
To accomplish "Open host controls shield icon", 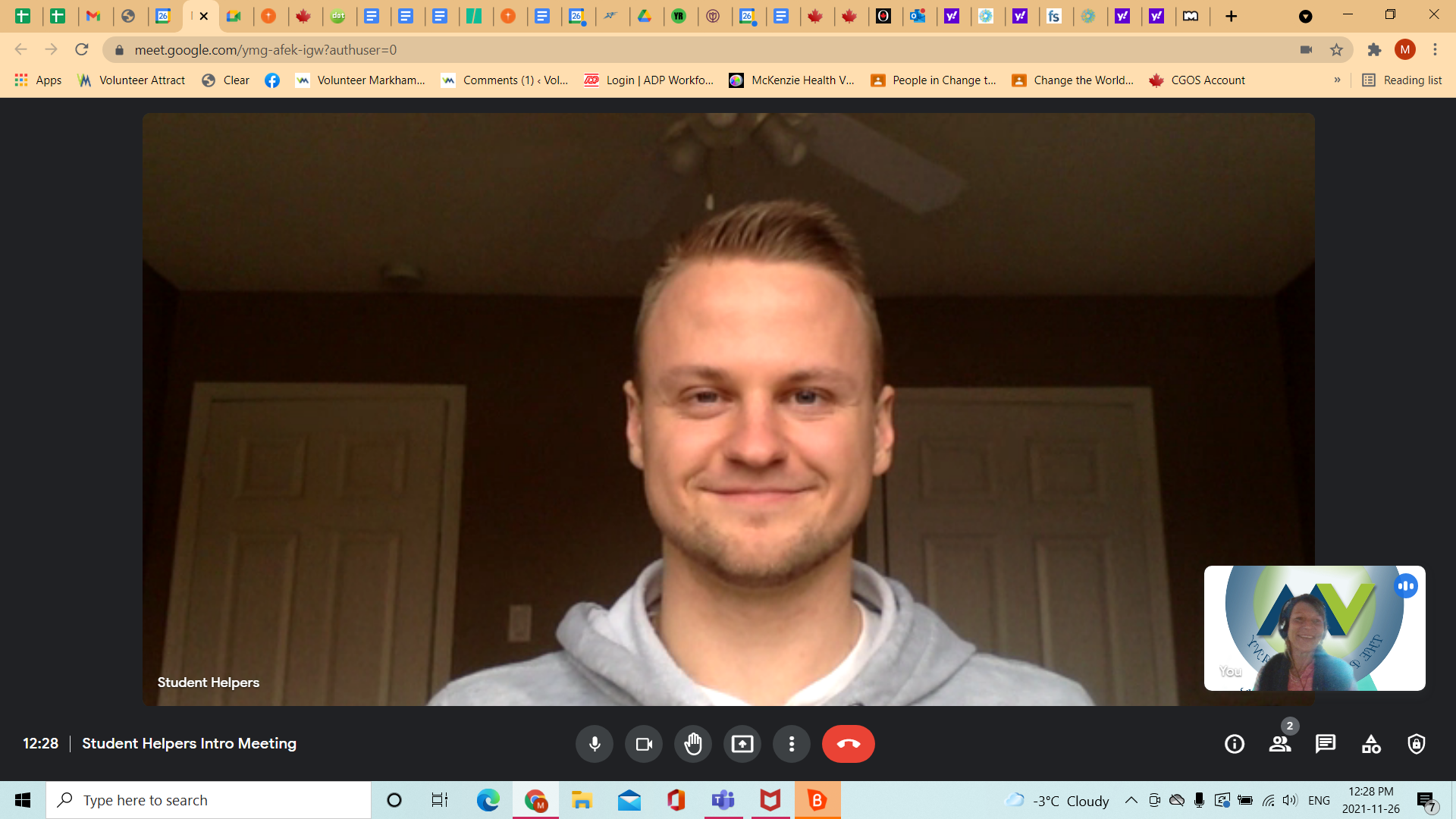I will tap(1417, 744).
